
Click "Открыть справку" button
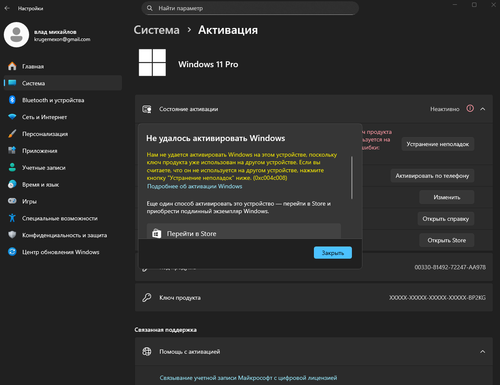(446, 219)
